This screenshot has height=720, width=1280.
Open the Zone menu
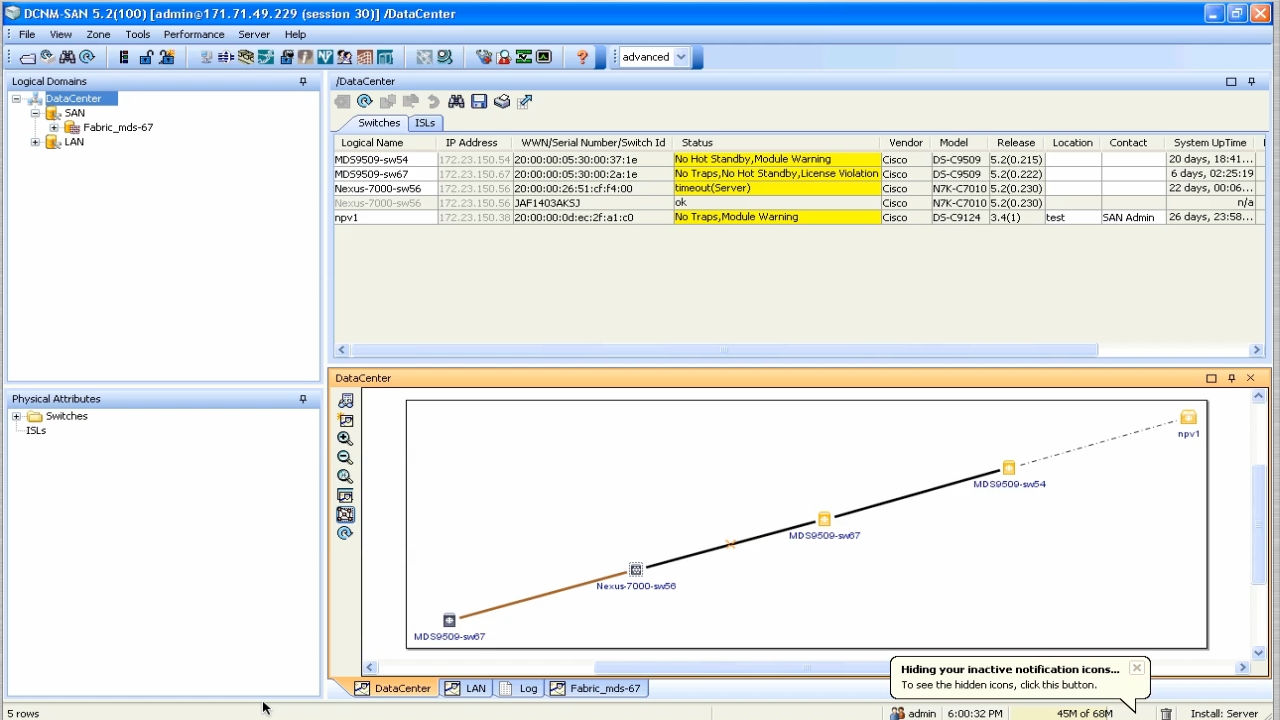[x=98, y=34]
